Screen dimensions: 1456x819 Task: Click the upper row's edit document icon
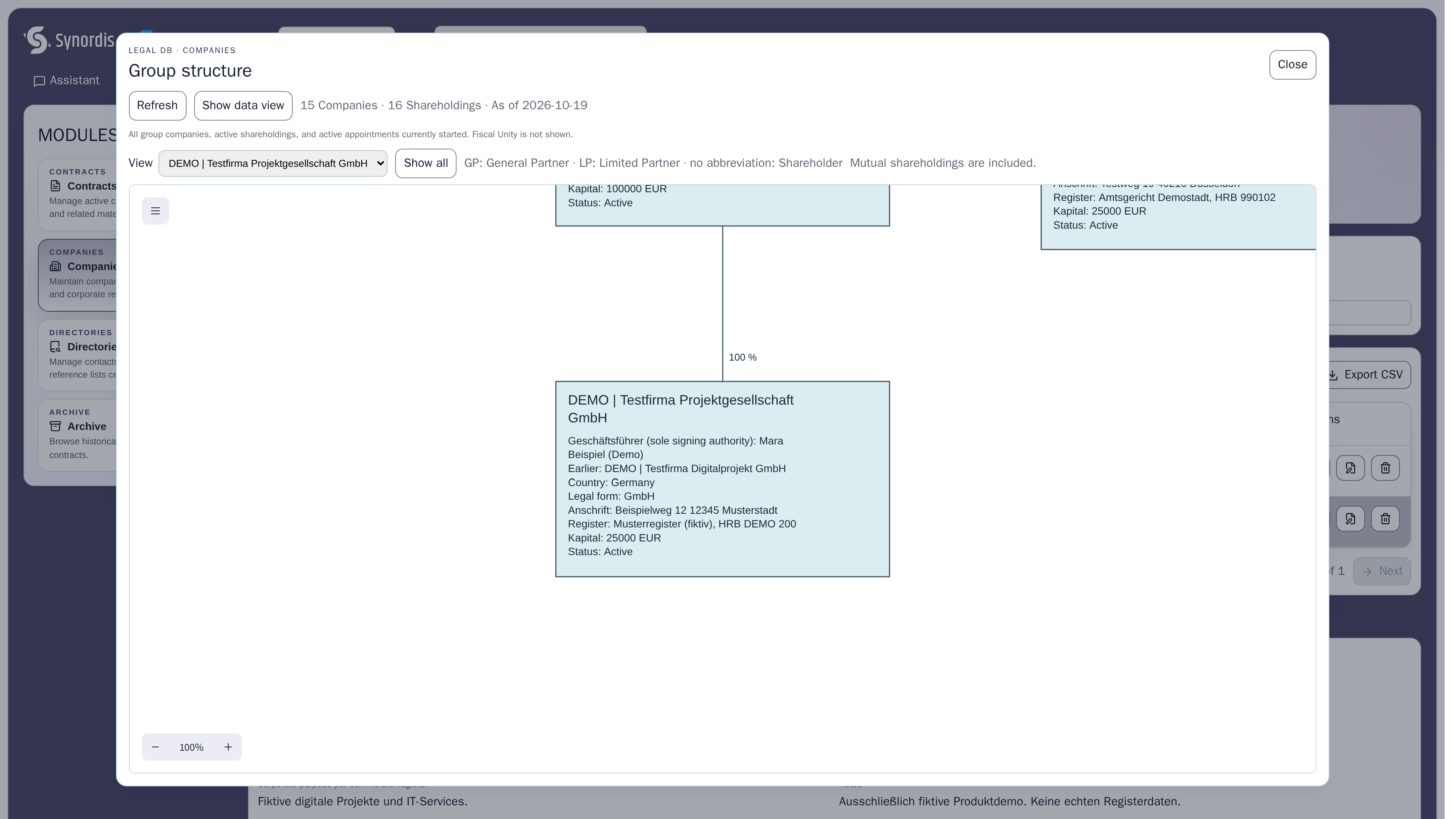click(1350, 468)
